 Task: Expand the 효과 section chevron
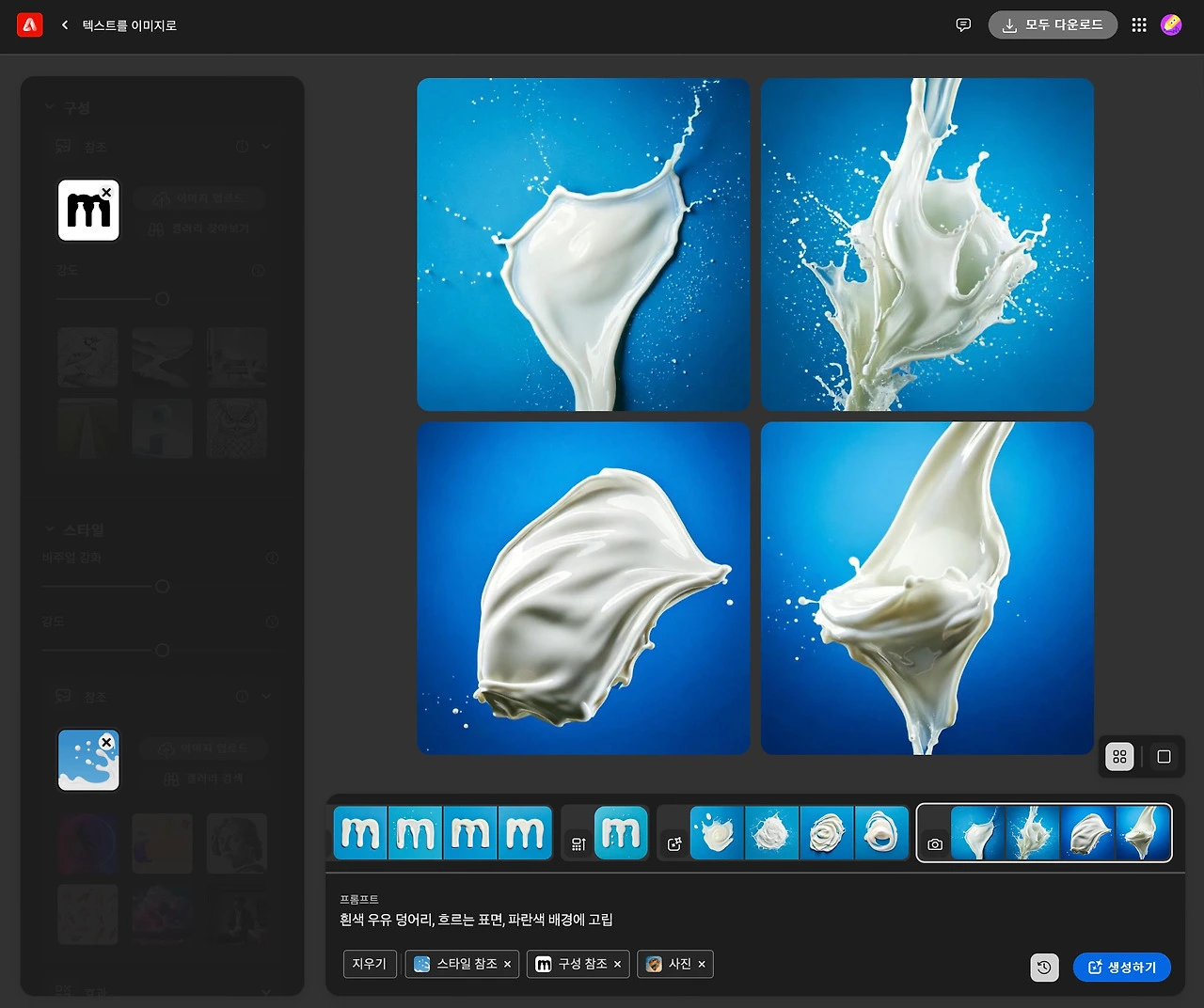pos(266,990)
